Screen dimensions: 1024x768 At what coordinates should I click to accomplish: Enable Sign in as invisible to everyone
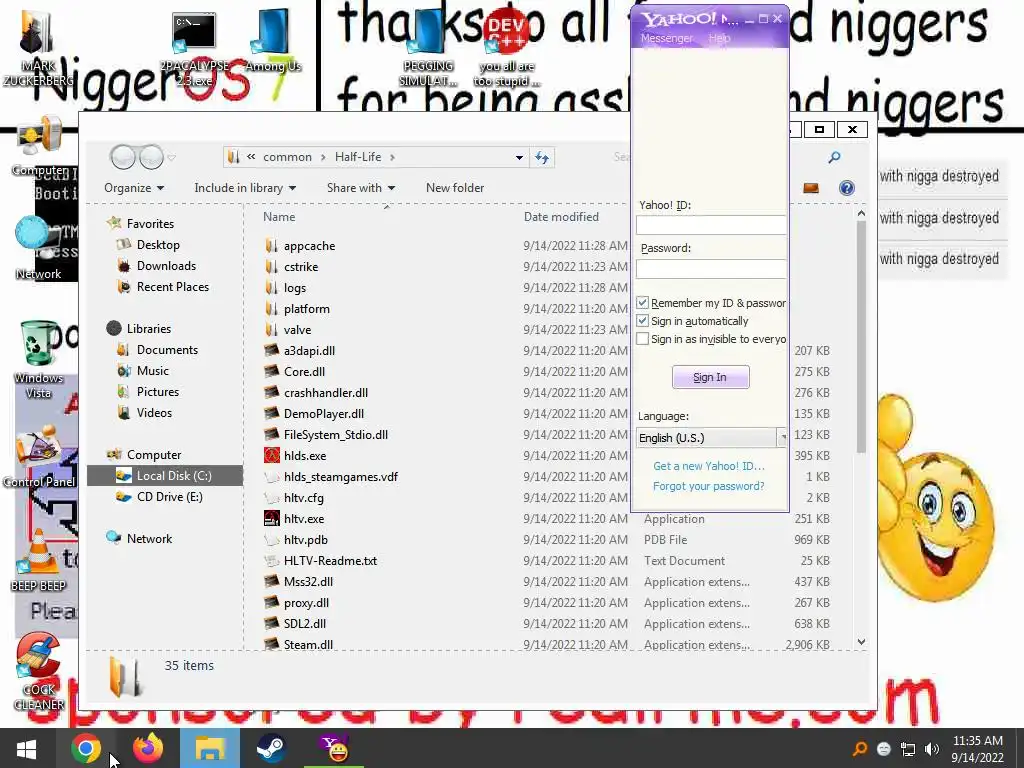[x=643, y=339]
